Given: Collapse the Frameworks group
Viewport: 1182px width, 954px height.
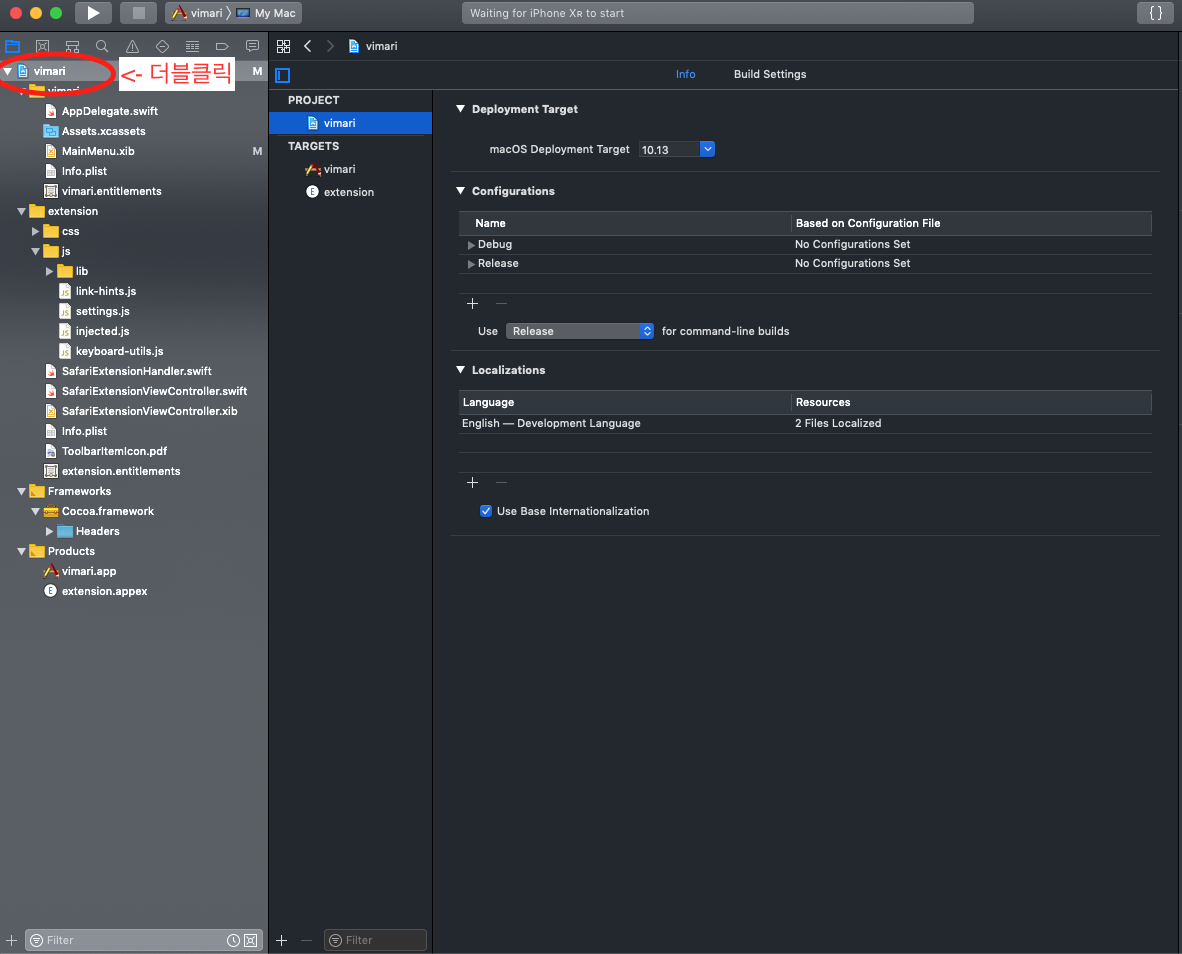Looking at the screenshot, I should pos(21,491).
